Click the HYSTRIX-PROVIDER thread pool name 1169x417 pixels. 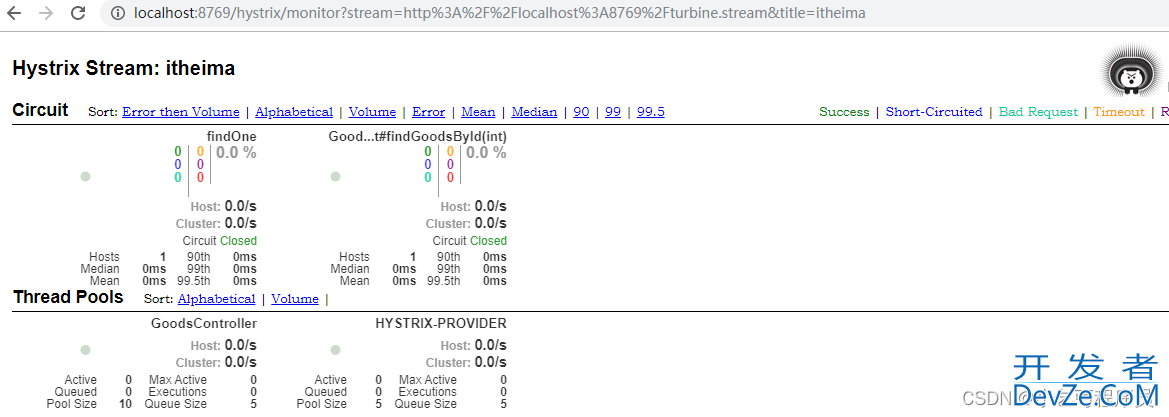pos(441,324)
